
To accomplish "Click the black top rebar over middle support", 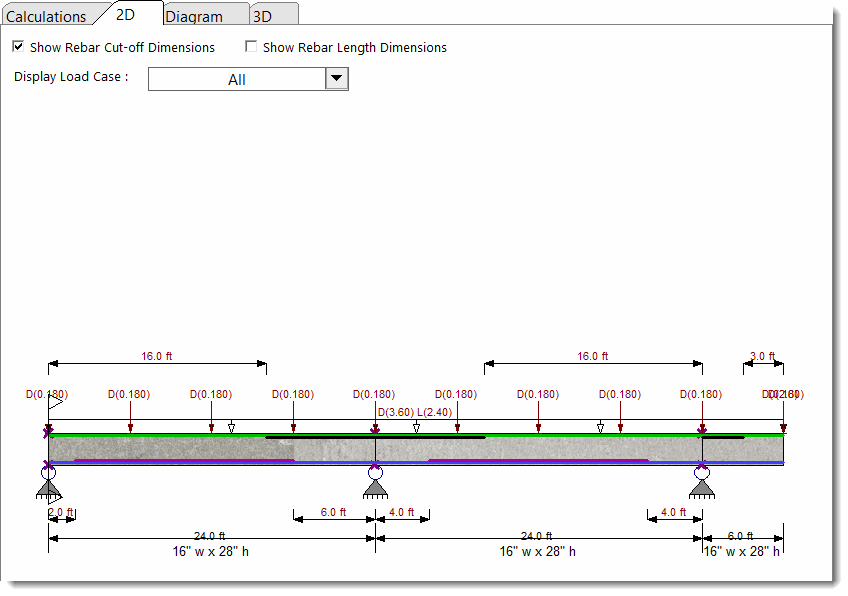I will click(x=375, y=437).
